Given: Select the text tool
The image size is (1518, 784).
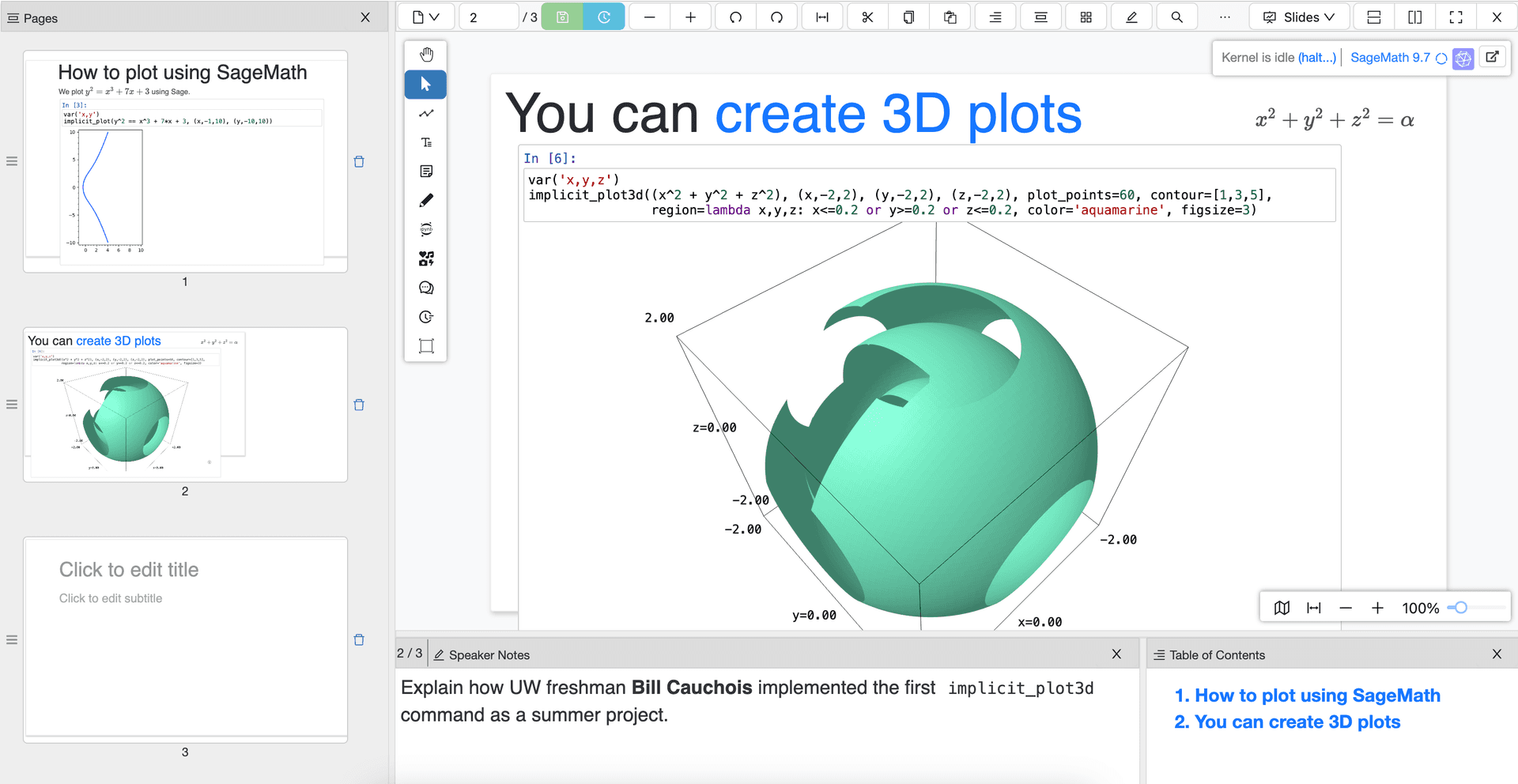Looking at the screenshot, I should coord(426,142).
